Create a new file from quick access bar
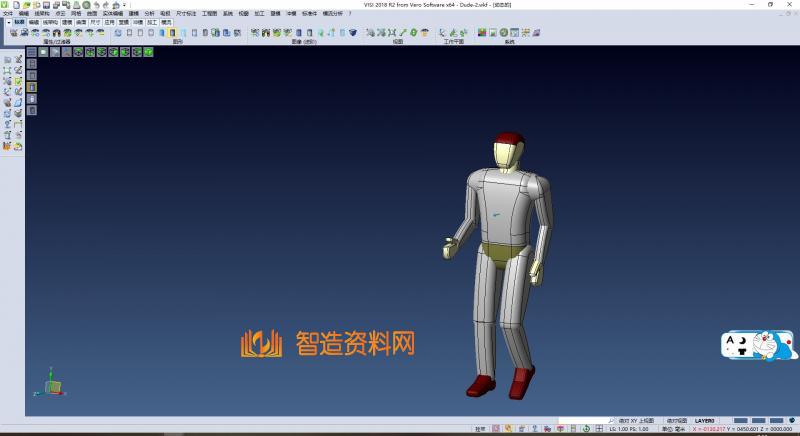Screen dimensions: 800x436 point(16,5)
